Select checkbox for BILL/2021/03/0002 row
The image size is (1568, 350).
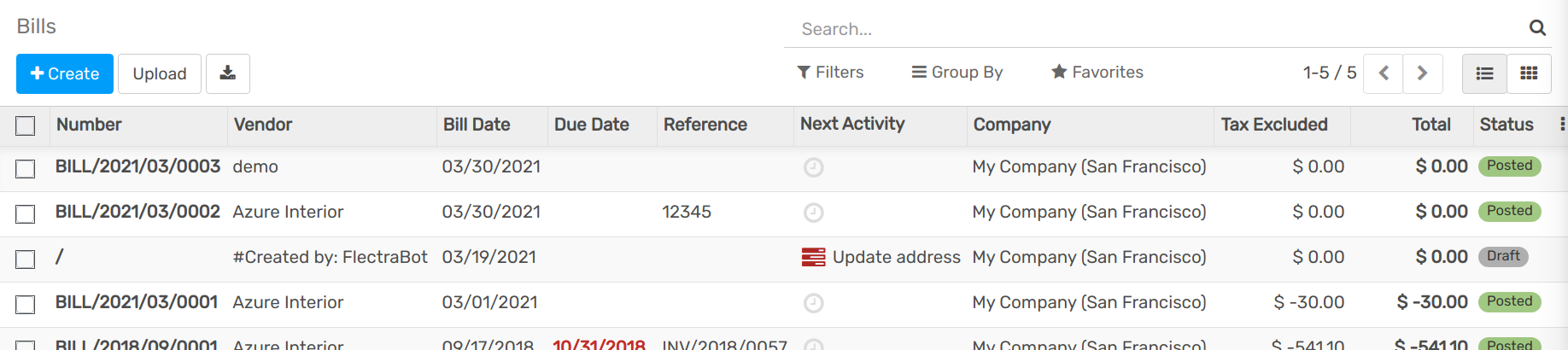point(26,214)
